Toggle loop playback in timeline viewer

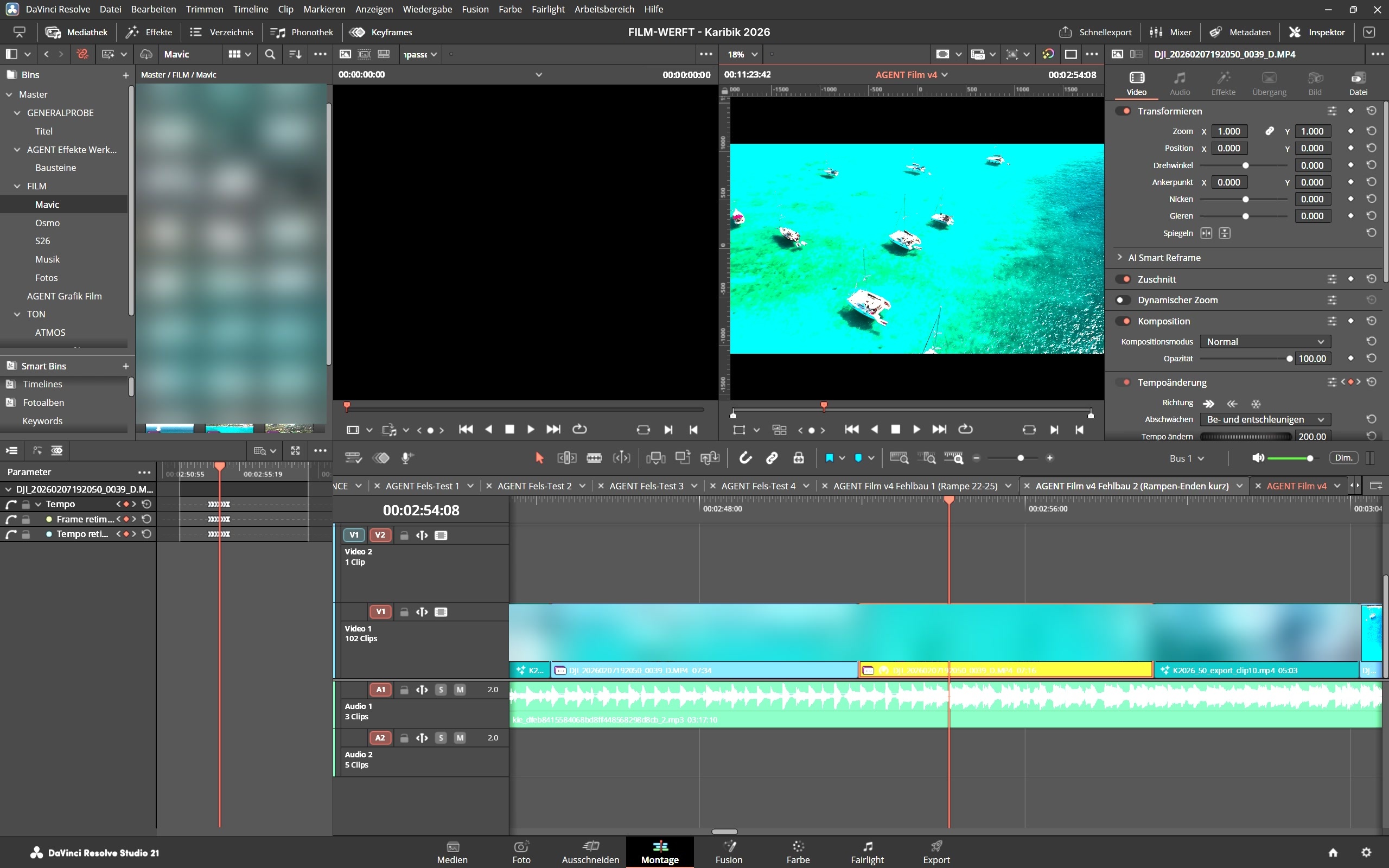click(965, 430)
